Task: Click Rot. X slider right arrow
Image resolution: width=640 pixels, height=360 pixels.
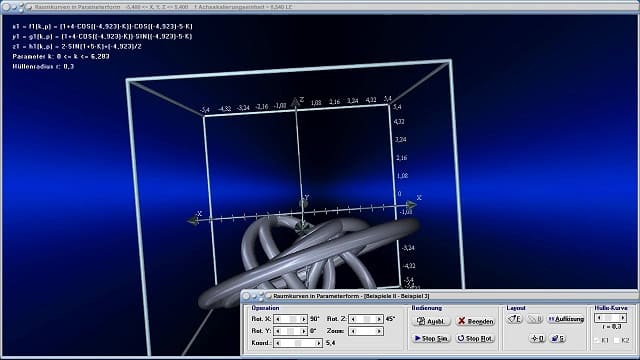Action: tap(303, 319)
